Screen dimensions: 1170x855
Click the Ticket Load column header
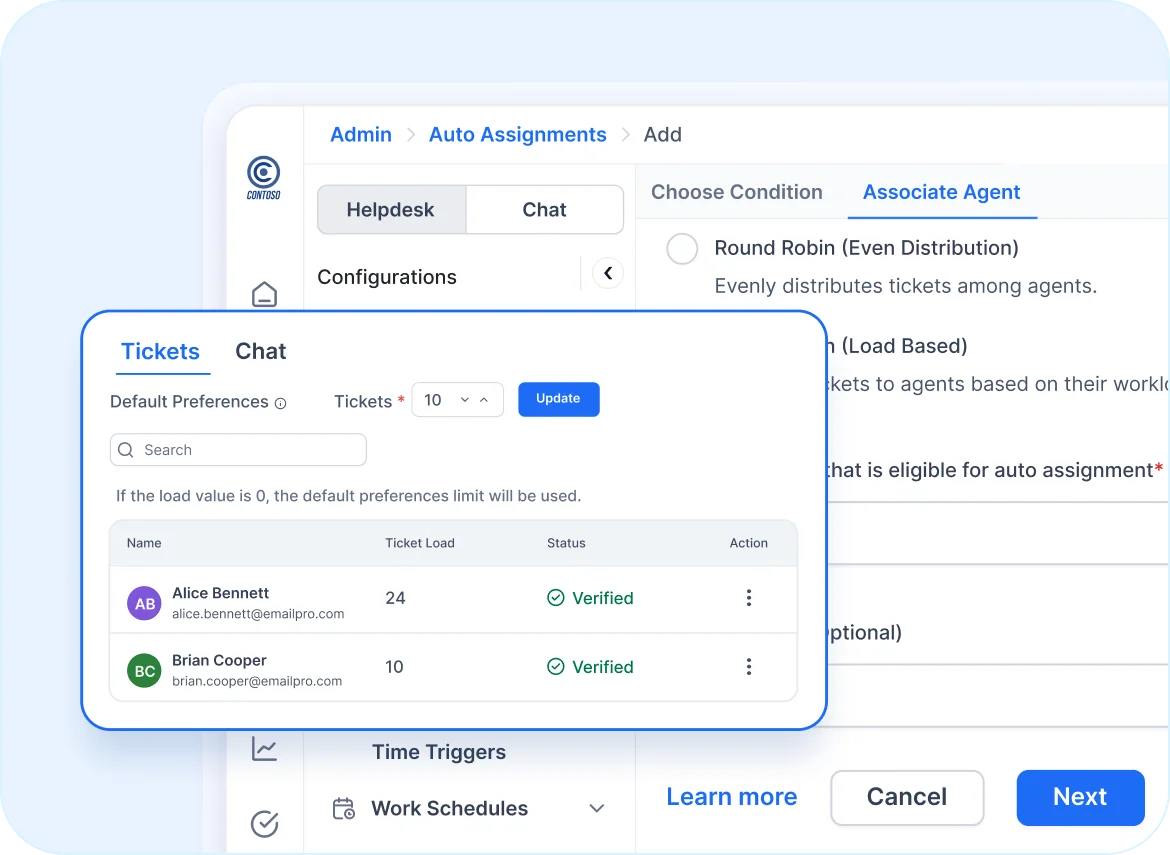click(419, 543)
